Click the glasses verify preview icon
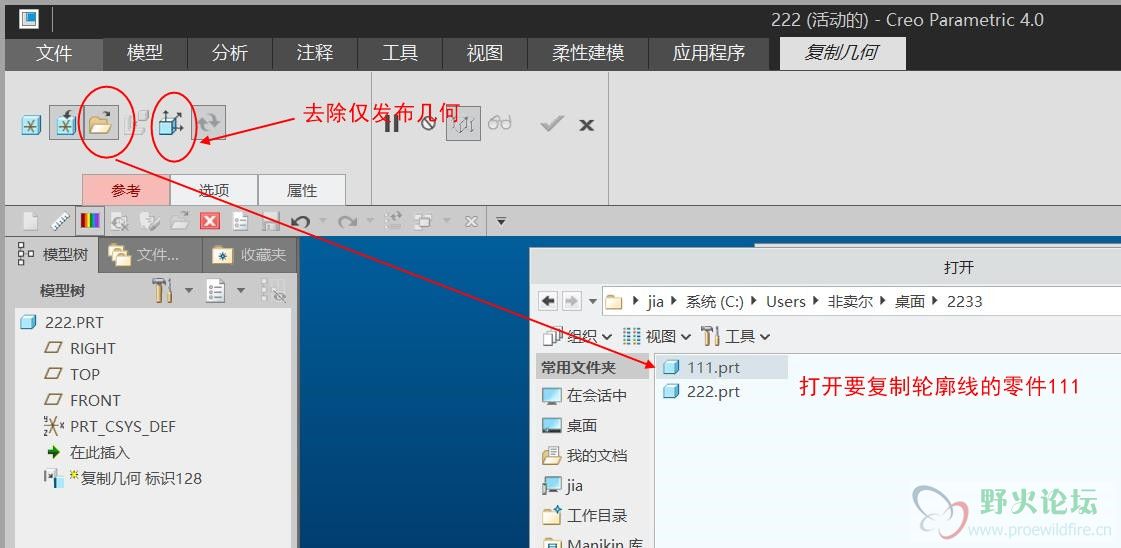 [500, 124]
